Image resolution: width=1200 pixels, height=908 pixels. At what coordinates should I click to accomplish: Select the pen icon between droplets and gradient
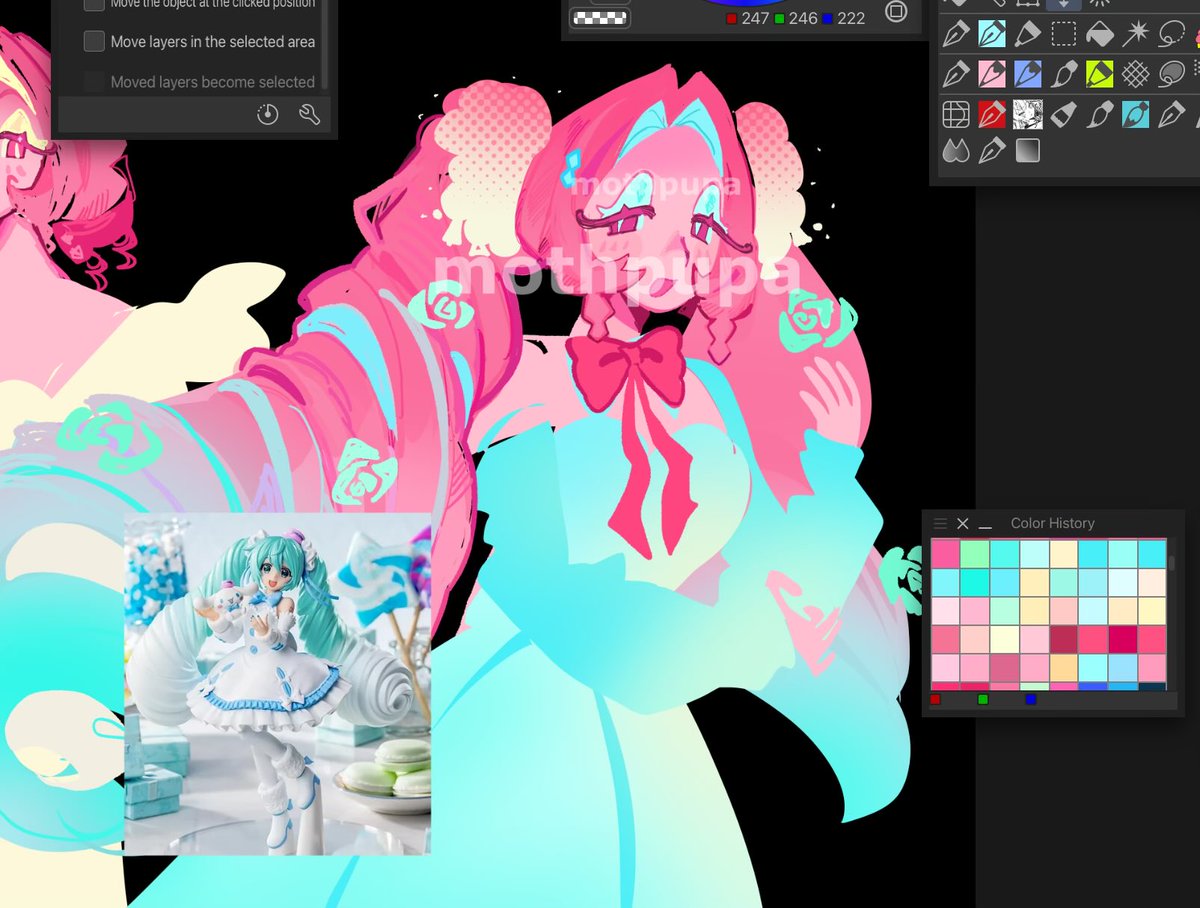point(991,151)
